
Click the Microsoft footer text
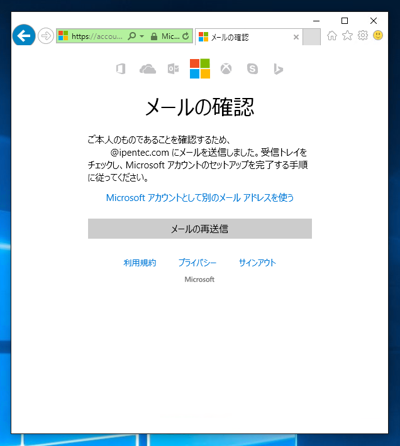(x=199, y=279)
